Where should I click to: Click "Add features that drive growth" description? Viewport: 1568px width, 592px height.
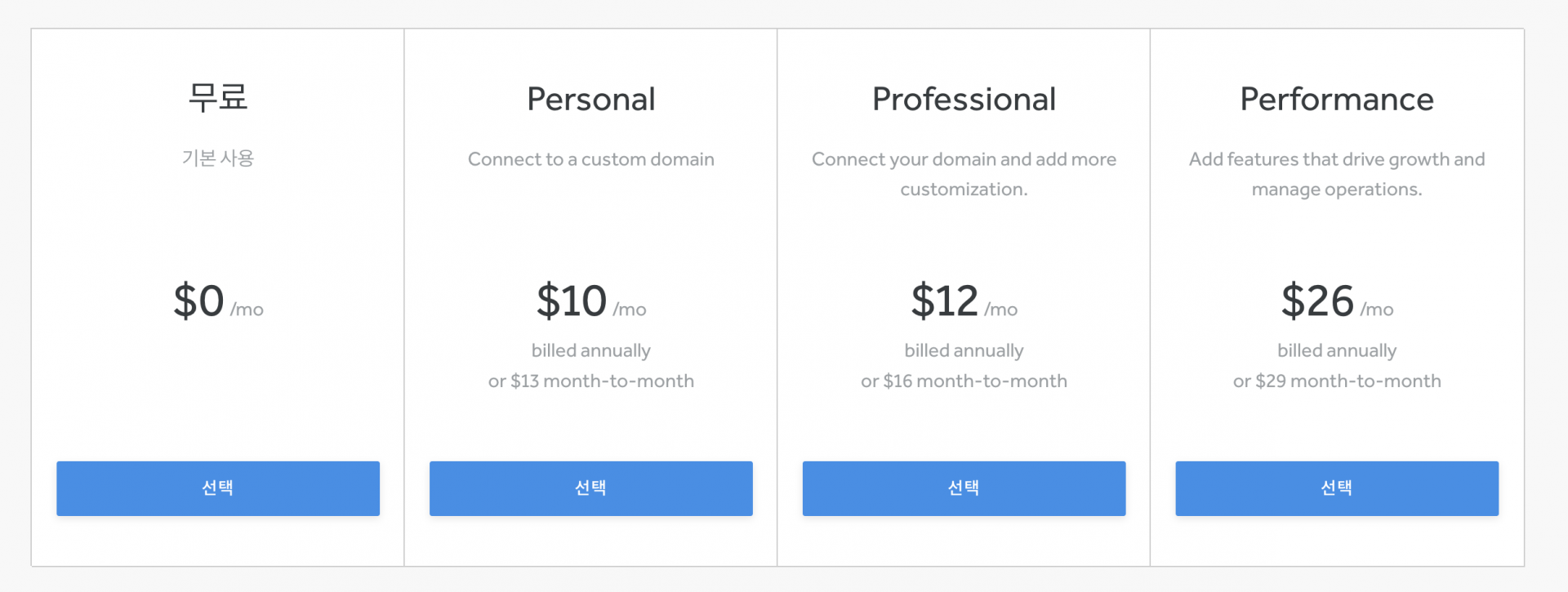(x=1336, y=159)
